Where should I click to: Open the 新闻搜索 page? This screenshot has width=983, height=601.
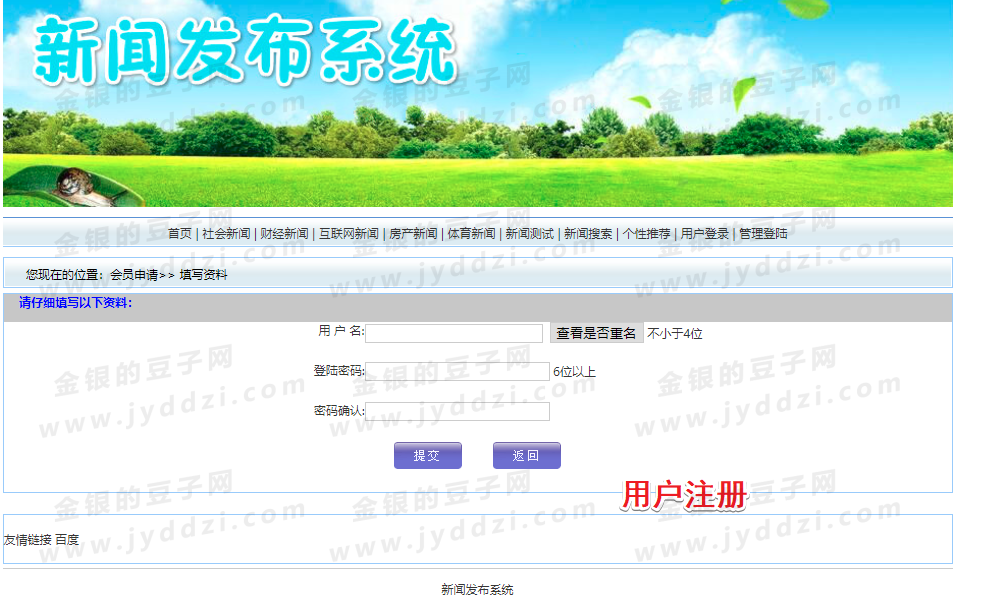(587, 234)
